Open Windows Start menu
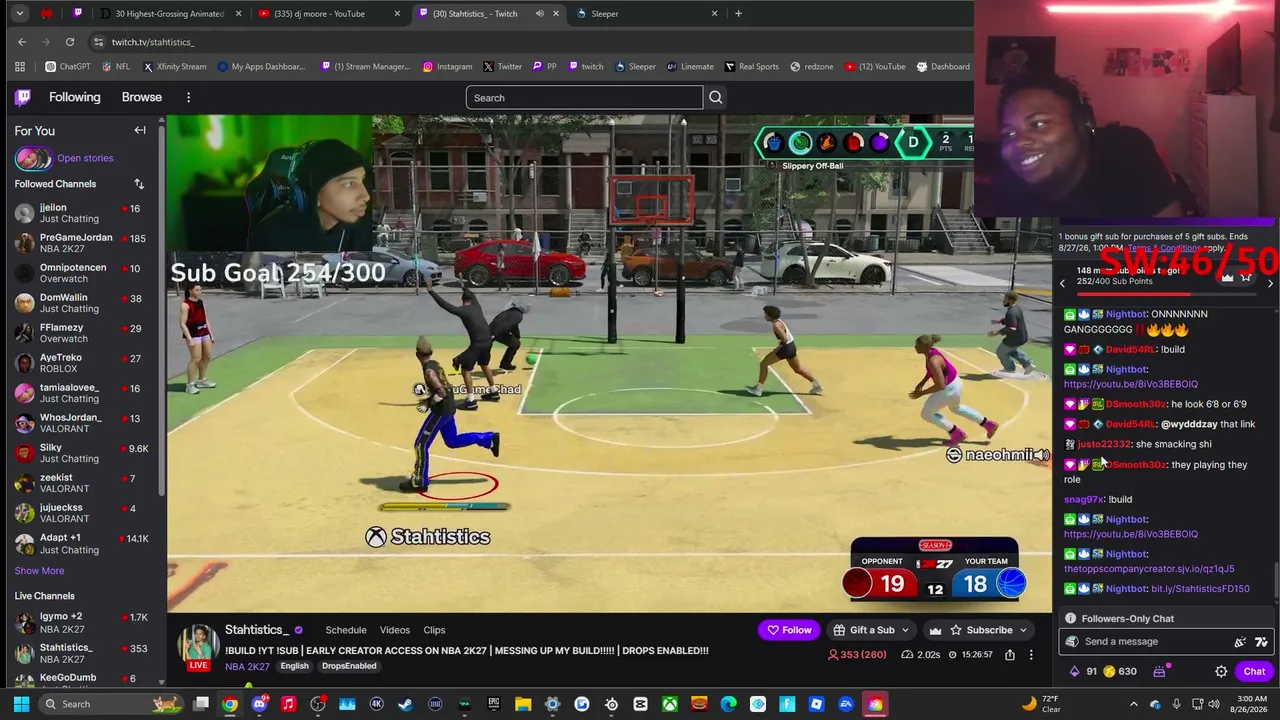Image resolution: width=1280 pixels, height=720 pixels. (x=21, y=704)
